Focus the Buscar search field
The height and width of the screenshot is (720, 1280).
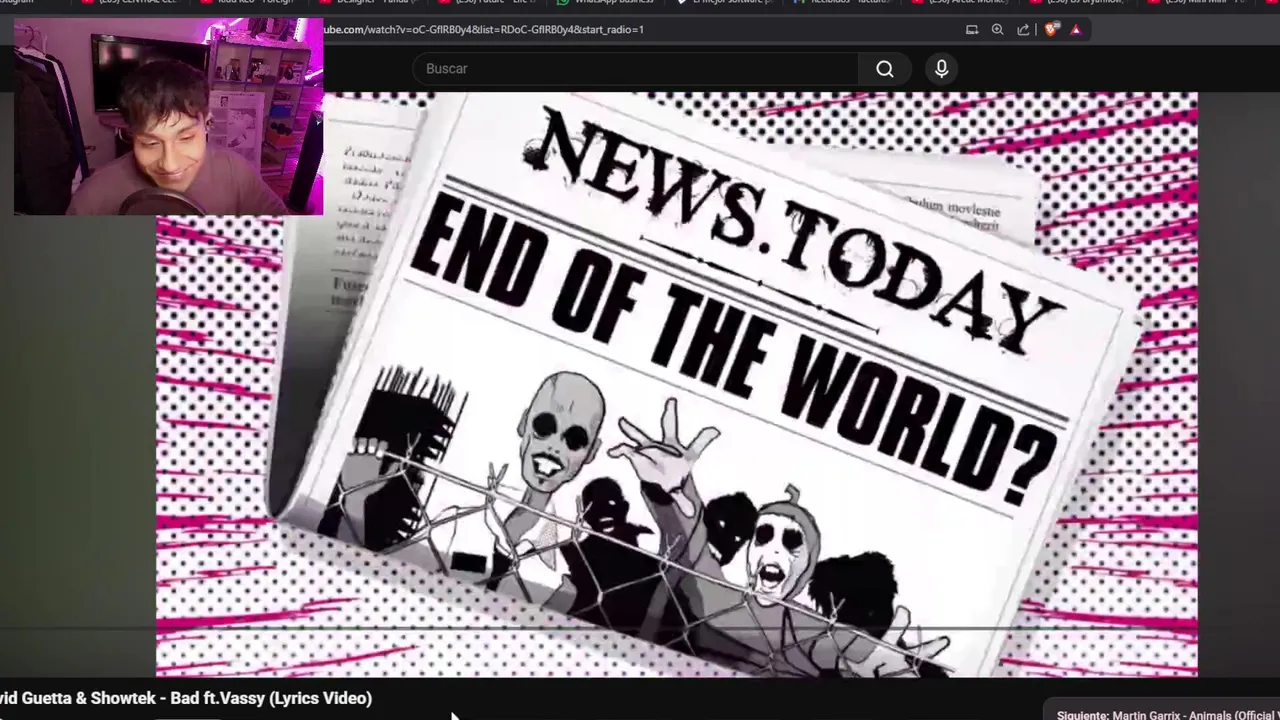[636, 68]
